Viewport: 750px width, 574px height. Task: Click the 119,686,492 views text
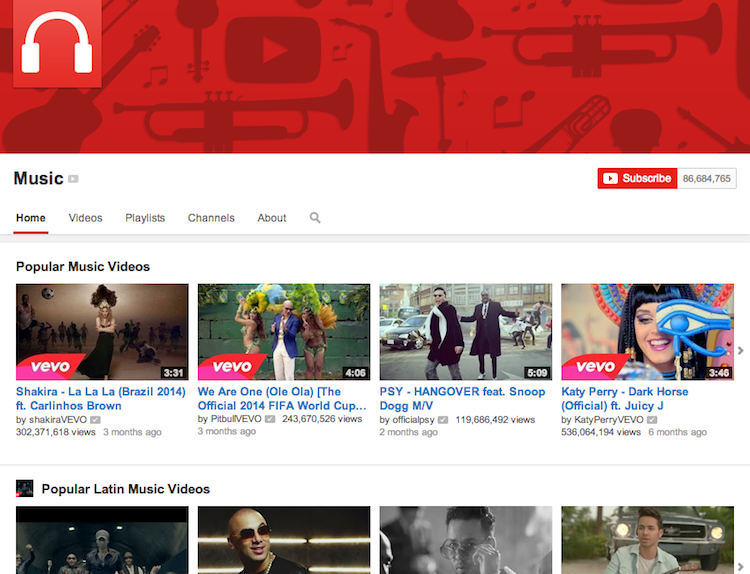tap(495, 420)
